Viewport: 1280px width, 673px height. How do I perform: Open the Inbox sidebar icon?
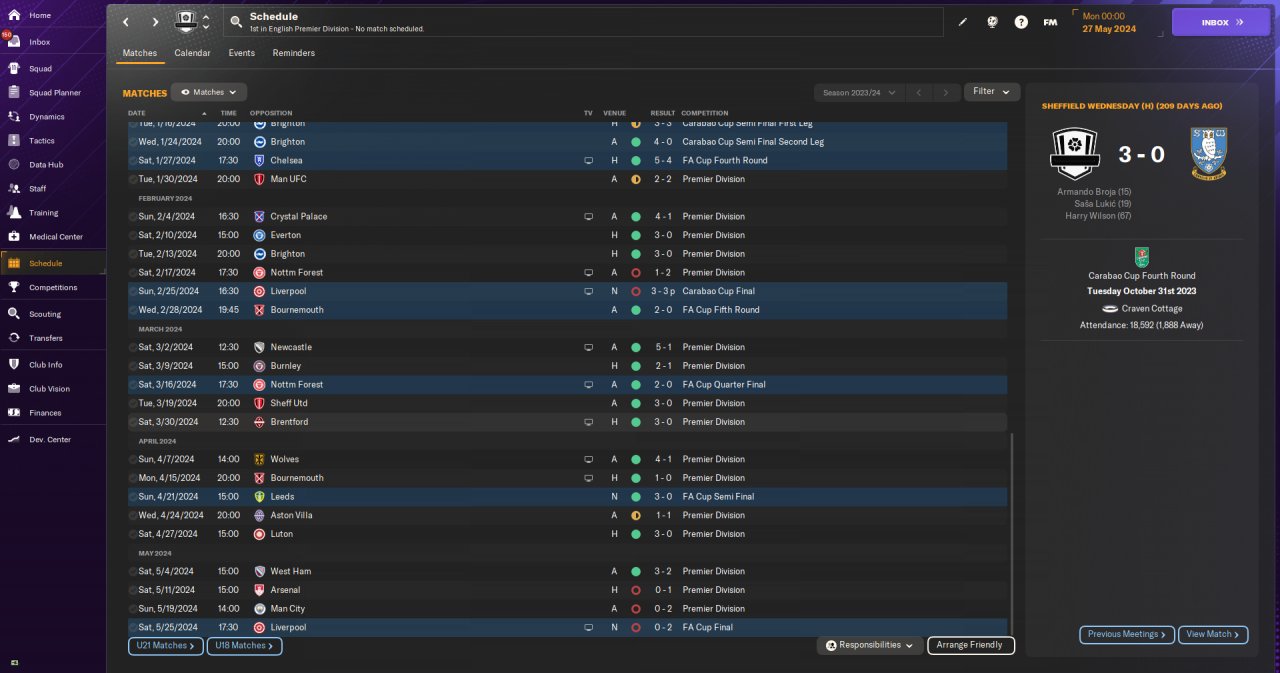(14, 42)
